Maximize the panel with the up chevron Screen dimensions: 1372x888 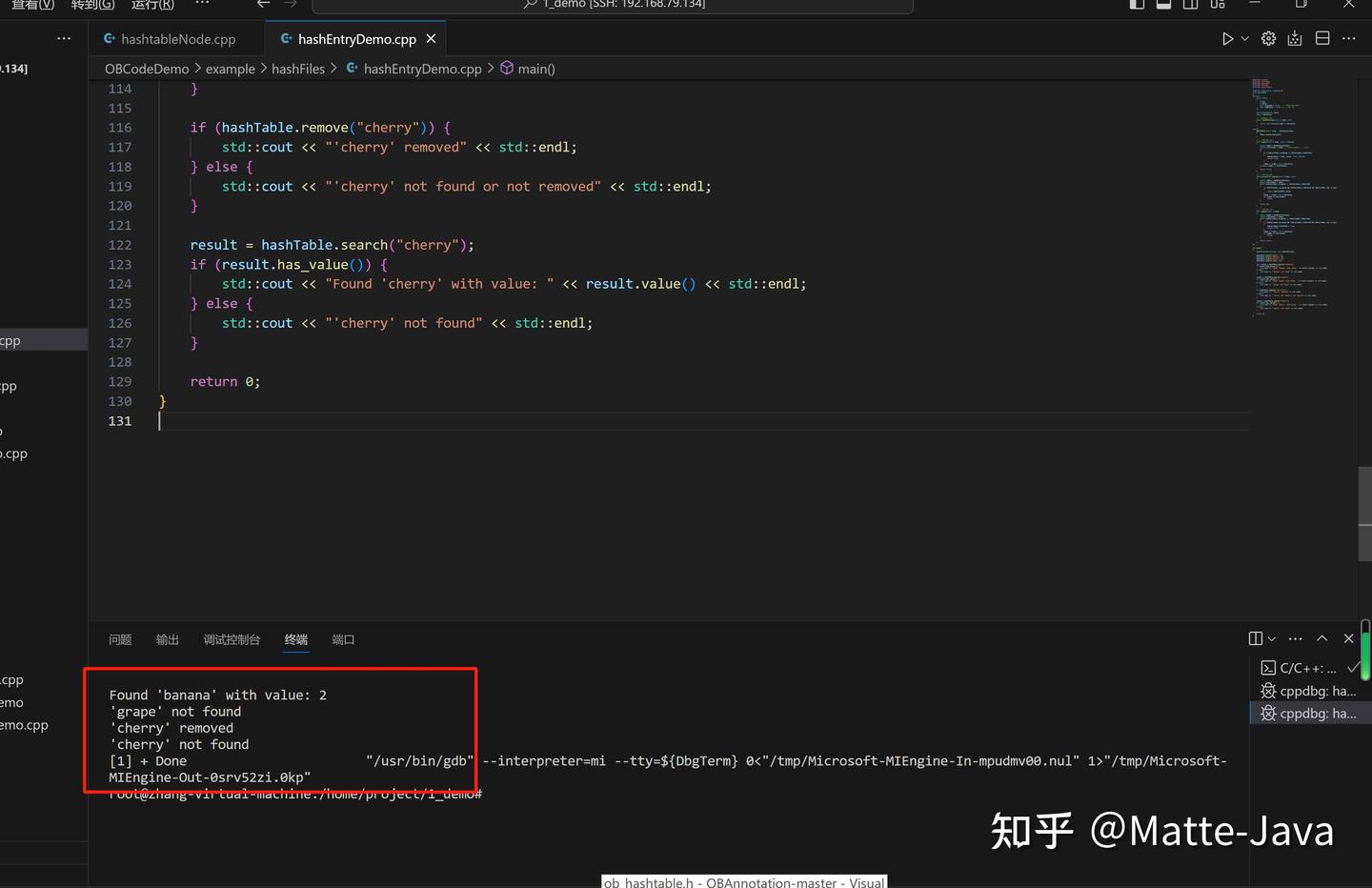[1322, 638]
